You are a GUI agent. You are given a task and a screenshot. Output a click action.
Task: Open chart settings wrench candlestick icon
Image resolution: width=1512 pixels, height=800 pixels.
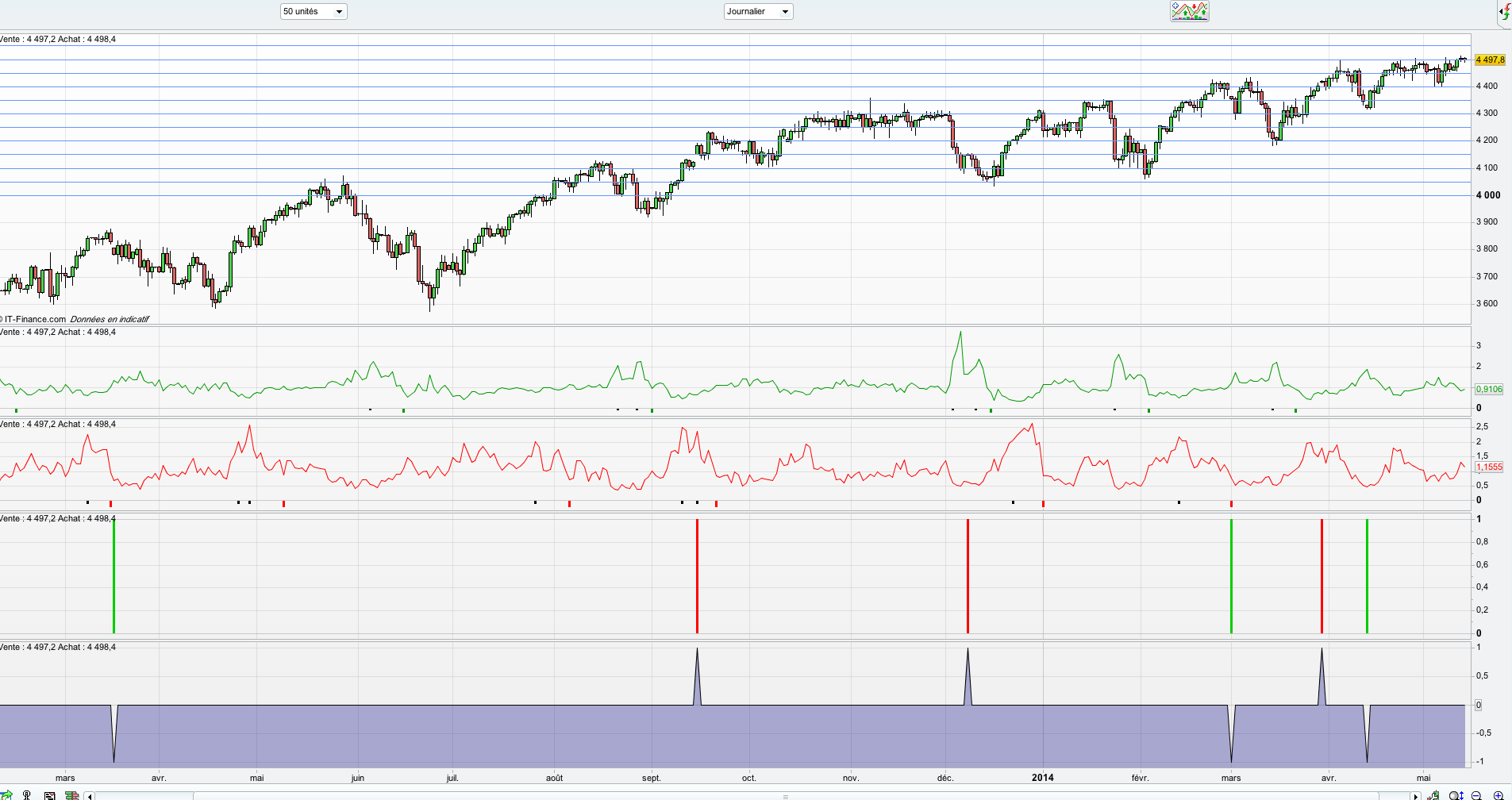(x=1433, y=794)
